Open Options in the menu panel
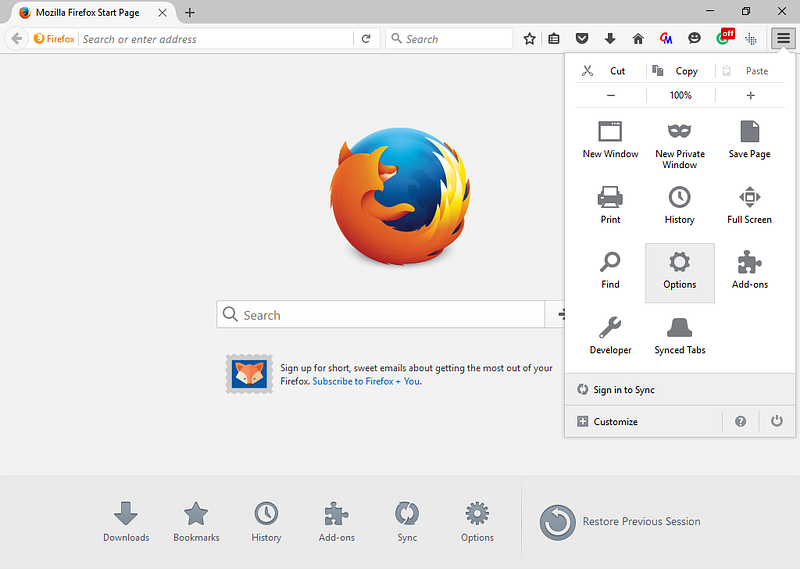The width and height of the screenshot is (800, 569). 680,273
